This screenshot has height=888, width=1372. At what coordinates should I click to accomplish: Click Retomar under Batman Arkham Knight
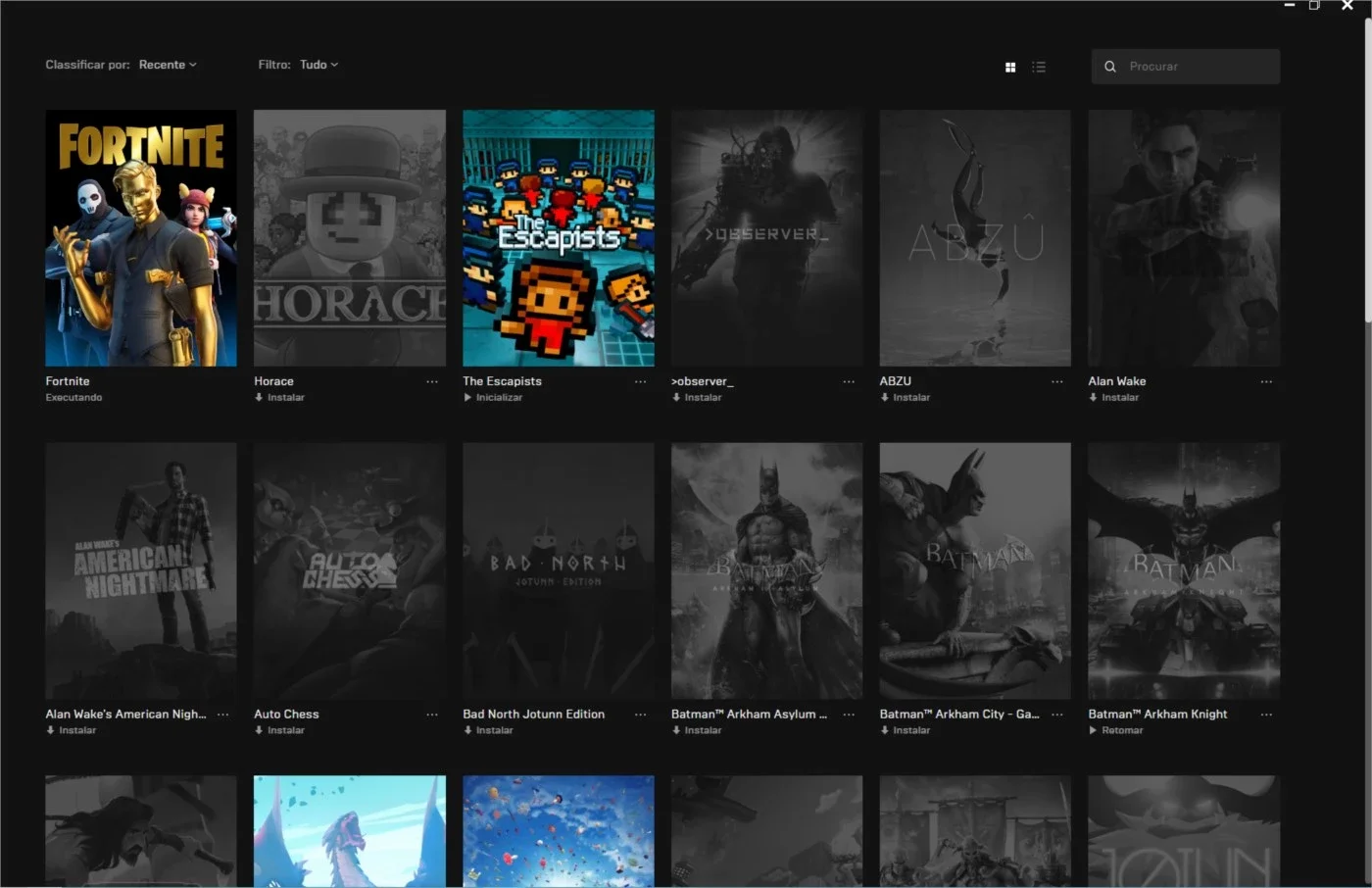[x=1116, y=731]
